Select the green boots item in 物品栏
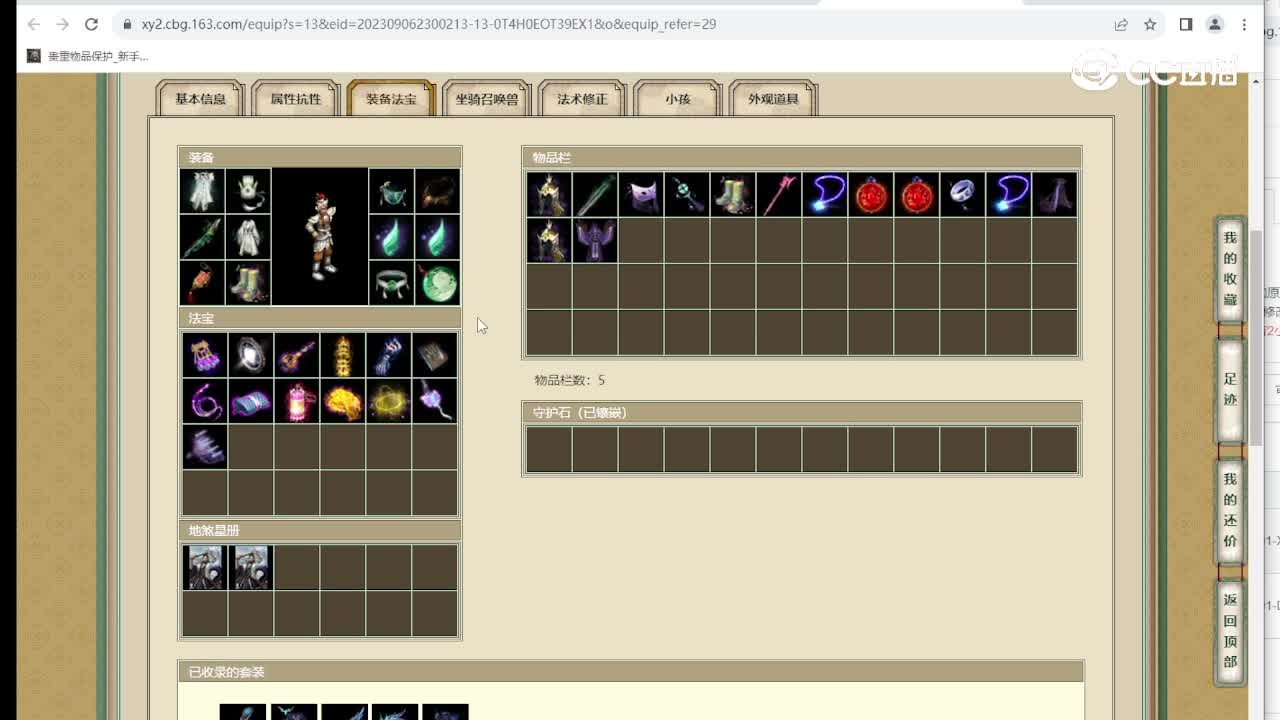This screenshot has height=720, width=1280. click(733, 194)
